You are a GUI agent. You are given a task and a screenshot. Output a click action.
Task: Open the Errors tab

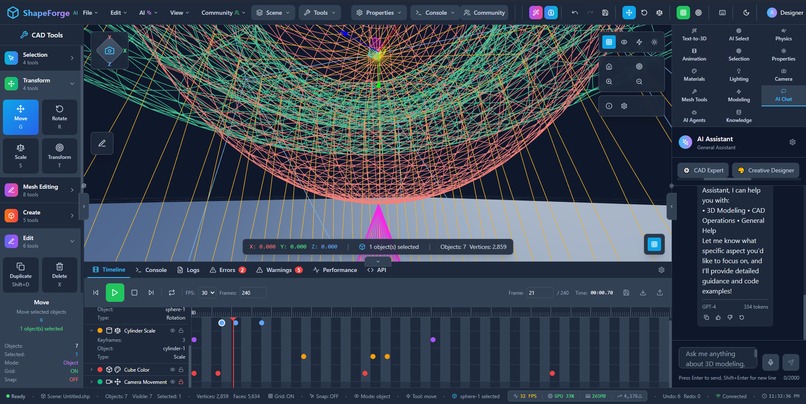(228, 270)
